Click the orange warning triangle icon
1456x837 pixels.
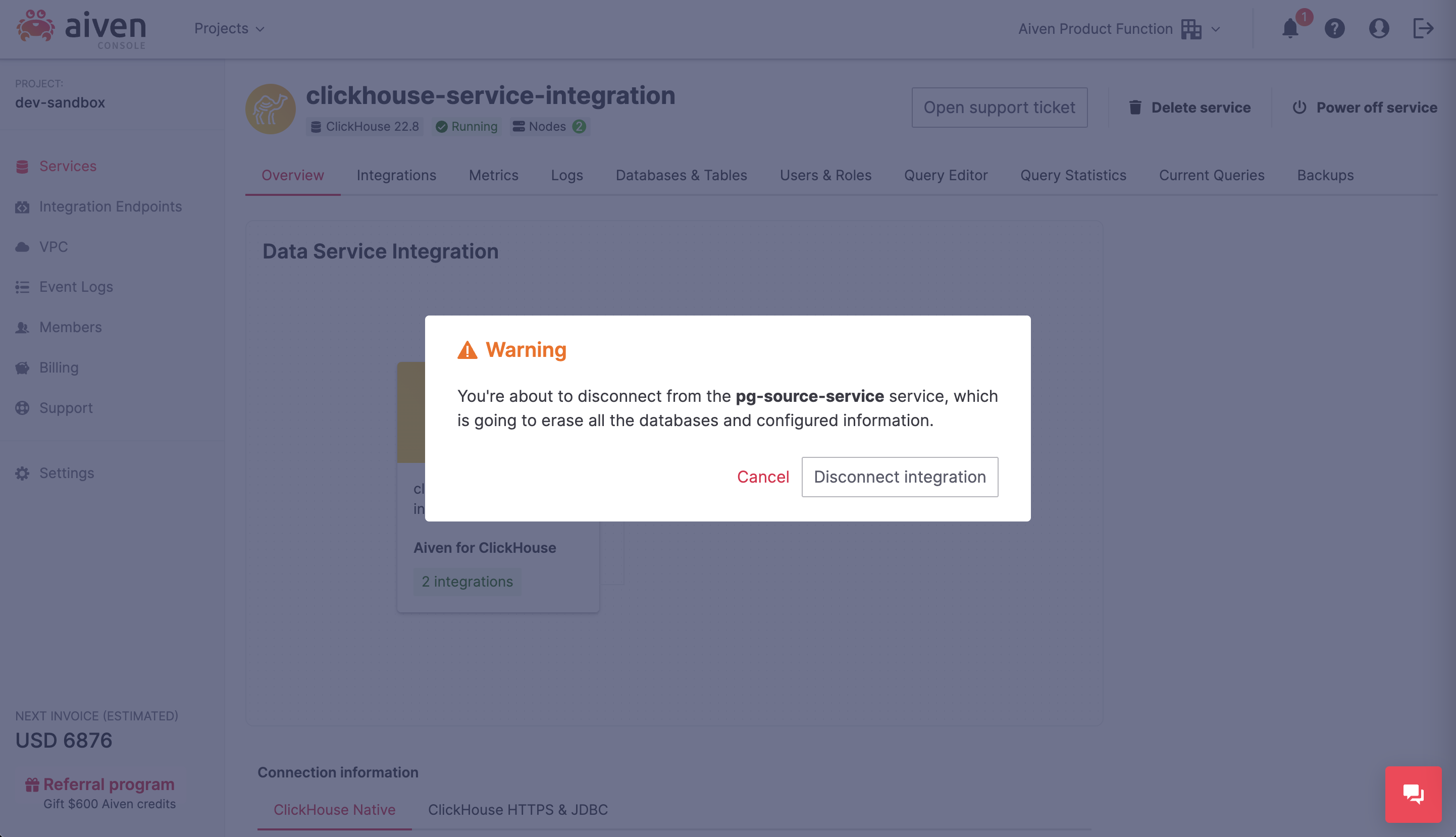pos(467,349)
